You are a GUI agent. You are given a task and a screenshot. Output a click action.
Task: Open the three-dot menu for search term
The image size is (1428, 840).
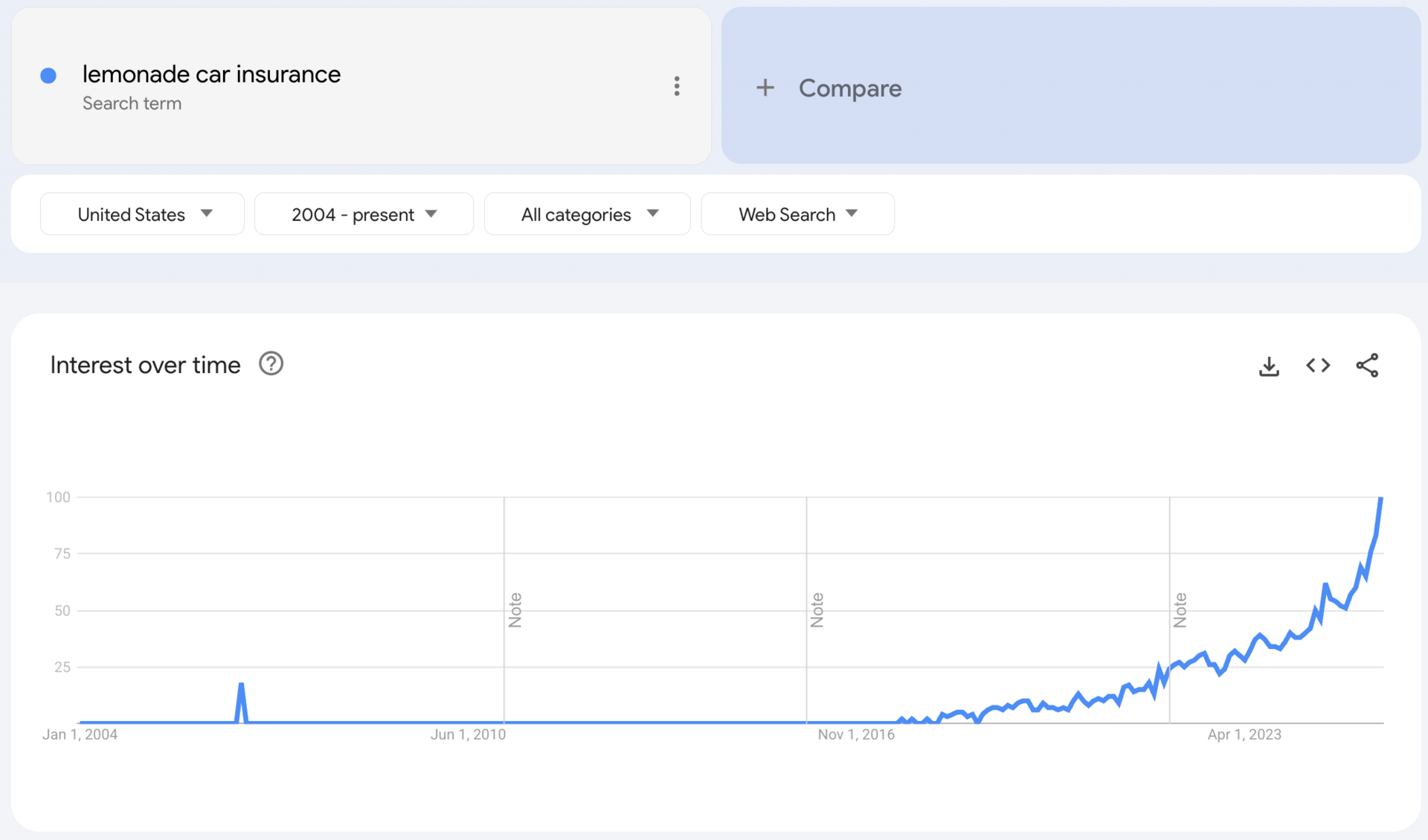point(677,86)
